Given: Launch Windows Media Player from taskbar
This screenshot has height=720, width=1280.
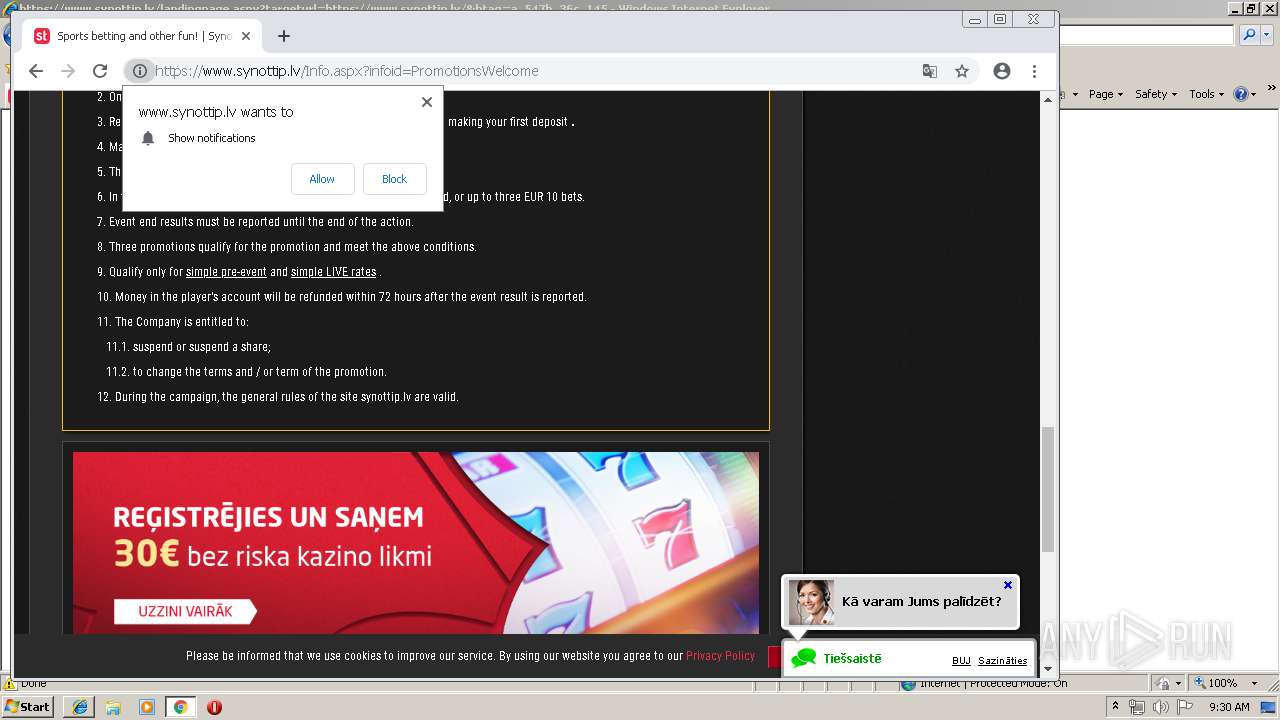Looking at the screenshot, I should pyautogui.click(x=147, y=707).
